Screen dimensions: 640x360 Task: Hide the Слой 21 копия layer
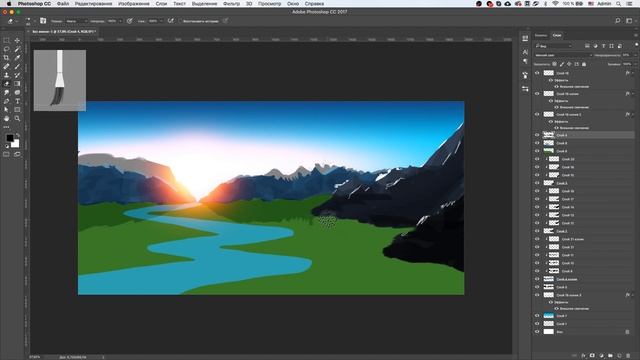coord(537,239)
